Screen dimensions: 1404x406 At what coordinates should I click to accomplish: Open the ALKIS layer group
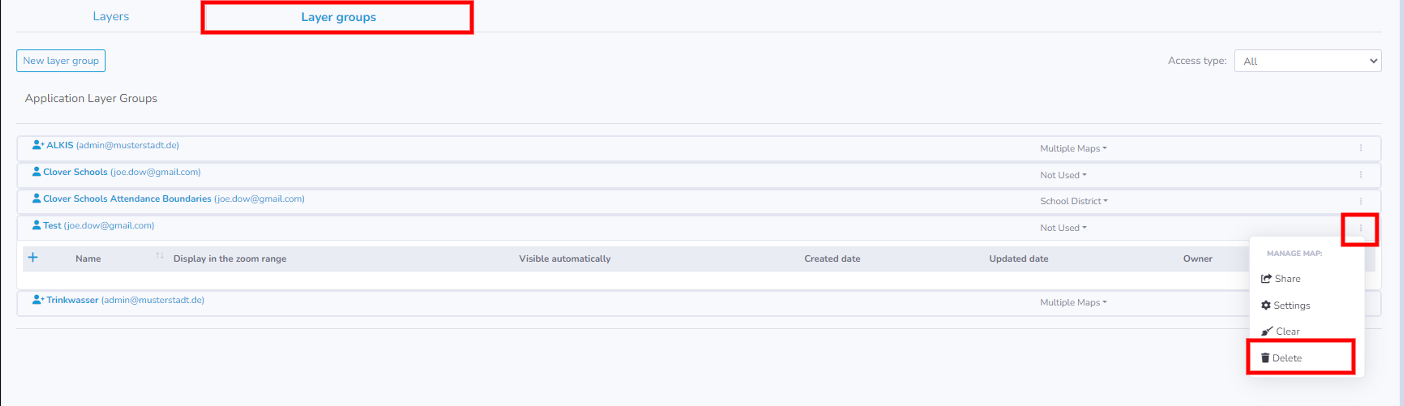tap(60, 145)
